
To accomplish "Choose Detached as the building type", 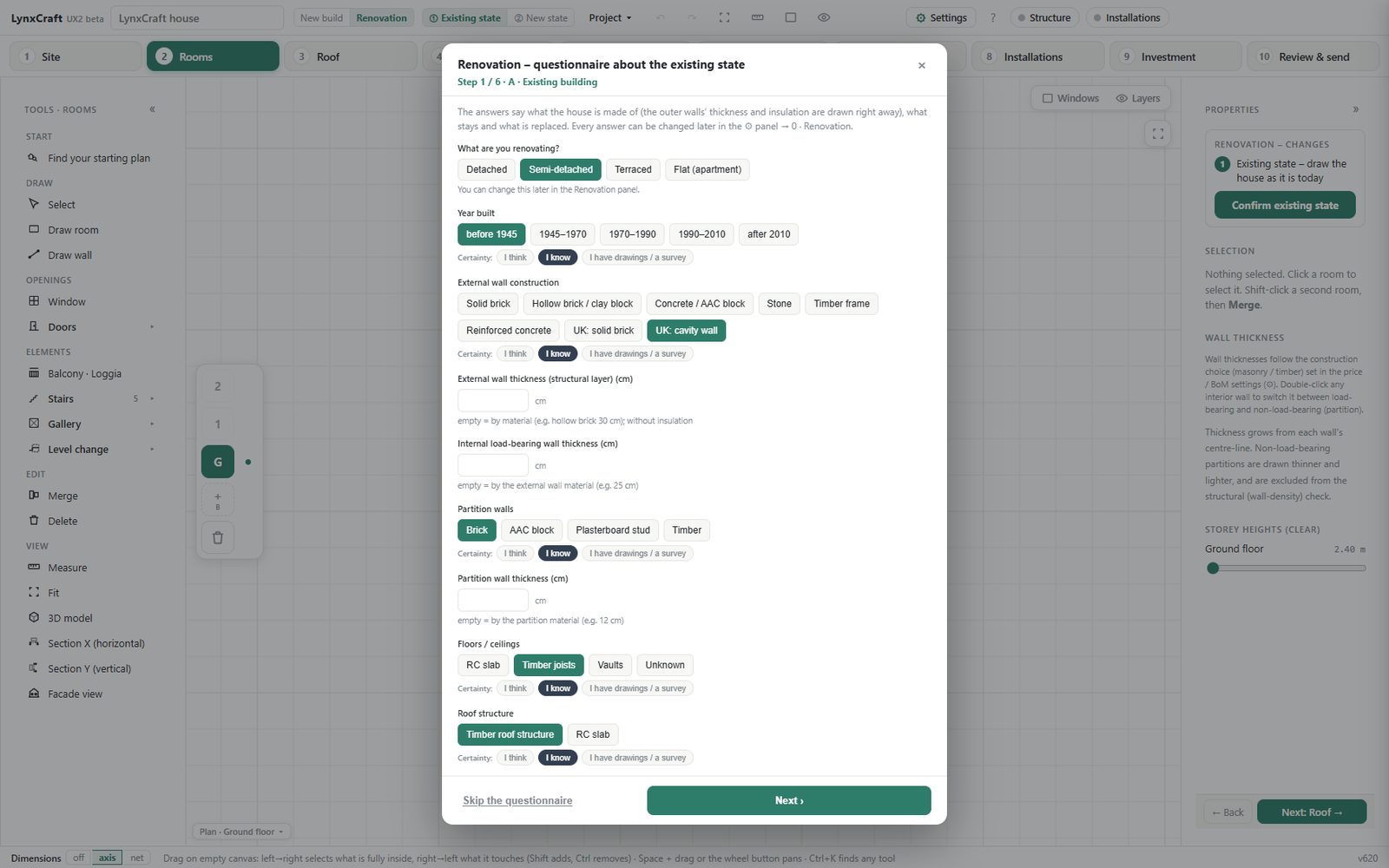I will [x=486, y=170].
